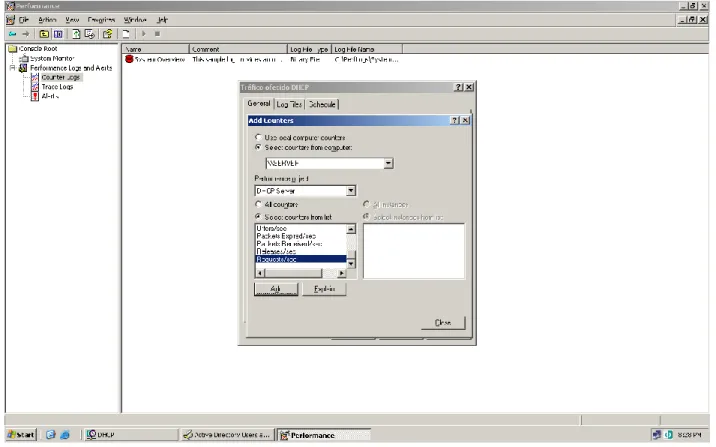Click the Back arrow in the toolbar
Image resolution: width=716 pixels, height=447 pixels.
12,34
